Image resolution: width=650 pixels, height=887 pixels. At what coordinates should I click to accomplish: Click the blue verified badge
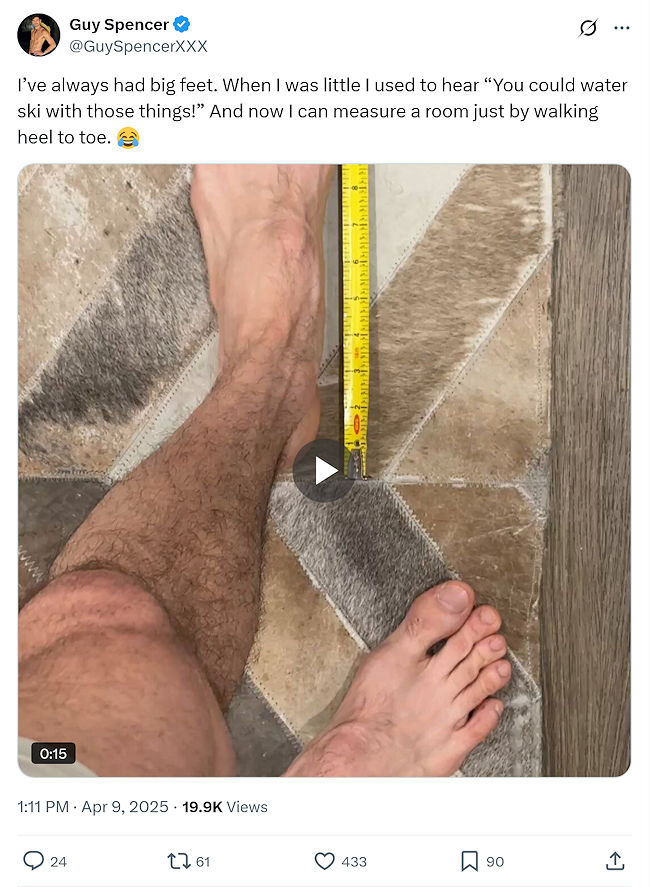182,24
